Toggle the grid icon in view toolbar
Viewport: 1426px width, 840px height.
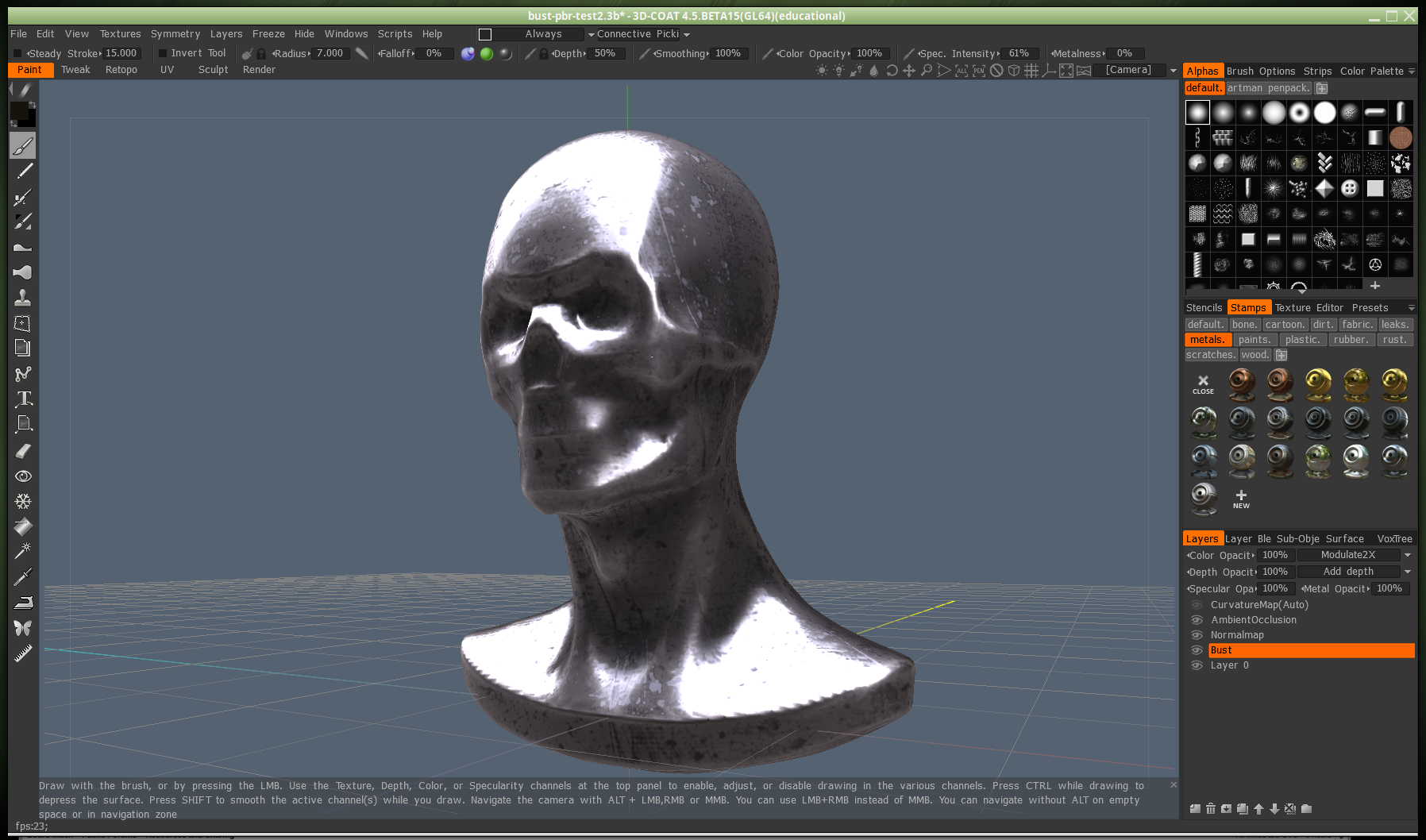click(x=1031, y=71)
